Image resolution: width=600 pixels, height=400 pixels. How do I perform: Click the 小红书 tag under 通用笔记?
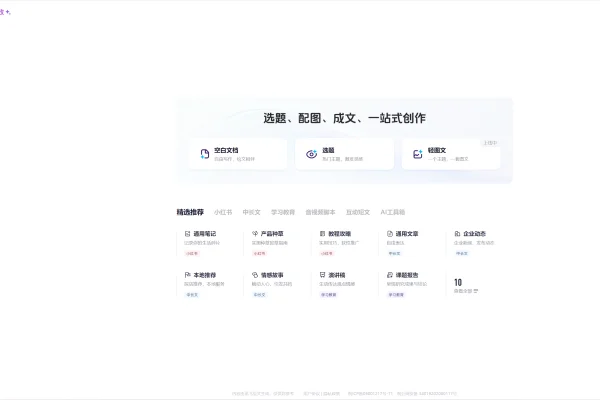point(192,253)
